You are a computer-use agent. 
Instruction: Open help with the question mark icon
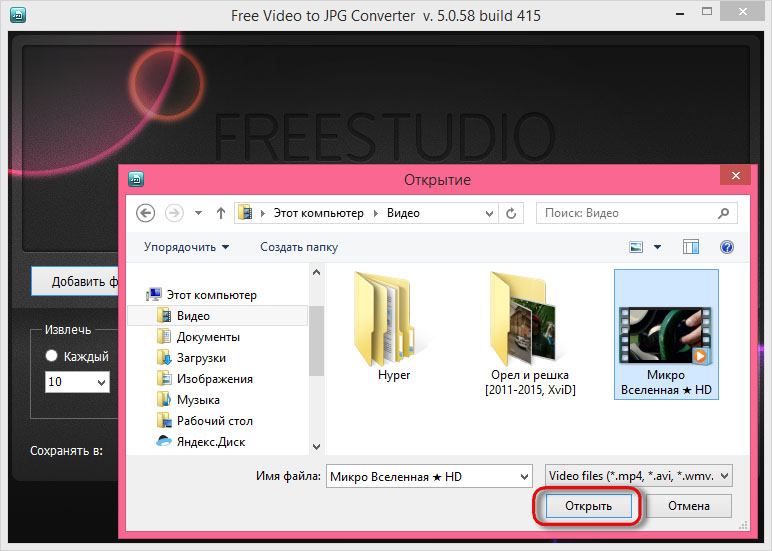point(727,247)
